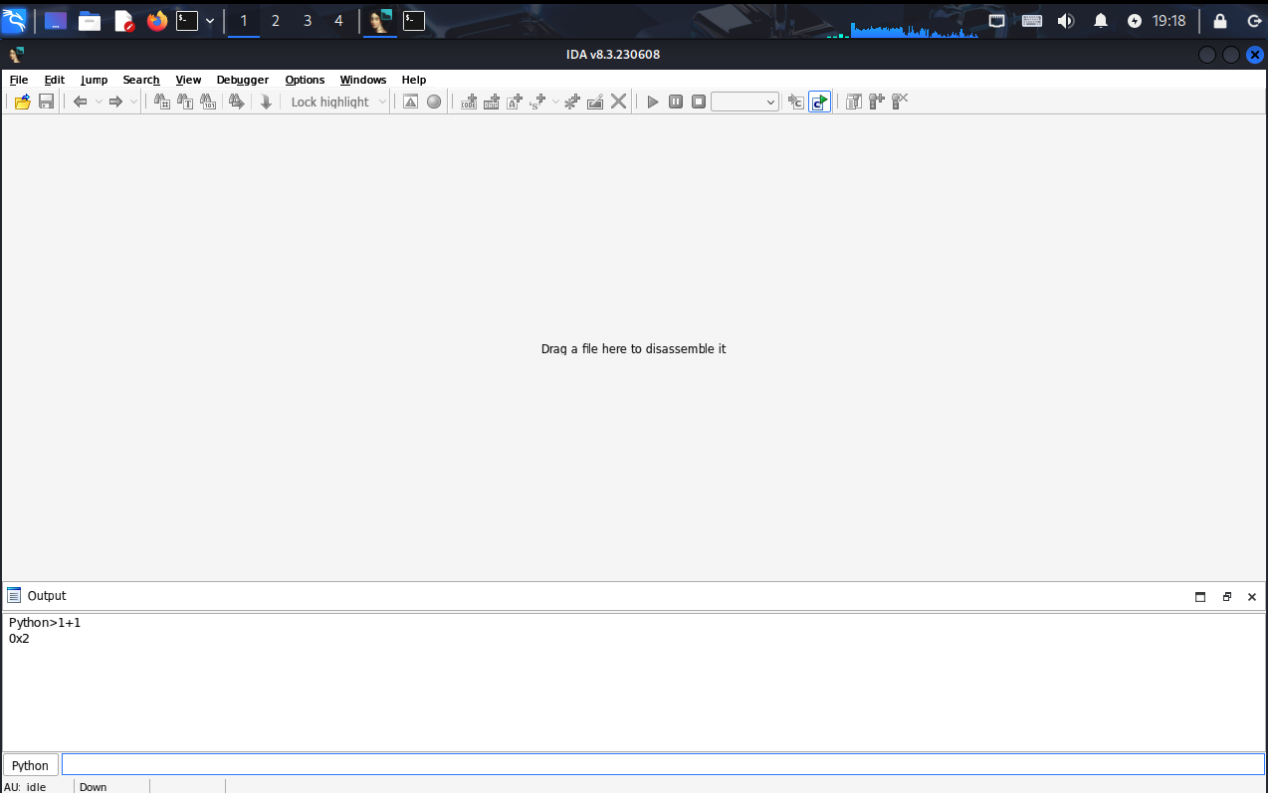1268x793 pixels.
Task: Click the delete X icon in toolbar
Action: 619,102
